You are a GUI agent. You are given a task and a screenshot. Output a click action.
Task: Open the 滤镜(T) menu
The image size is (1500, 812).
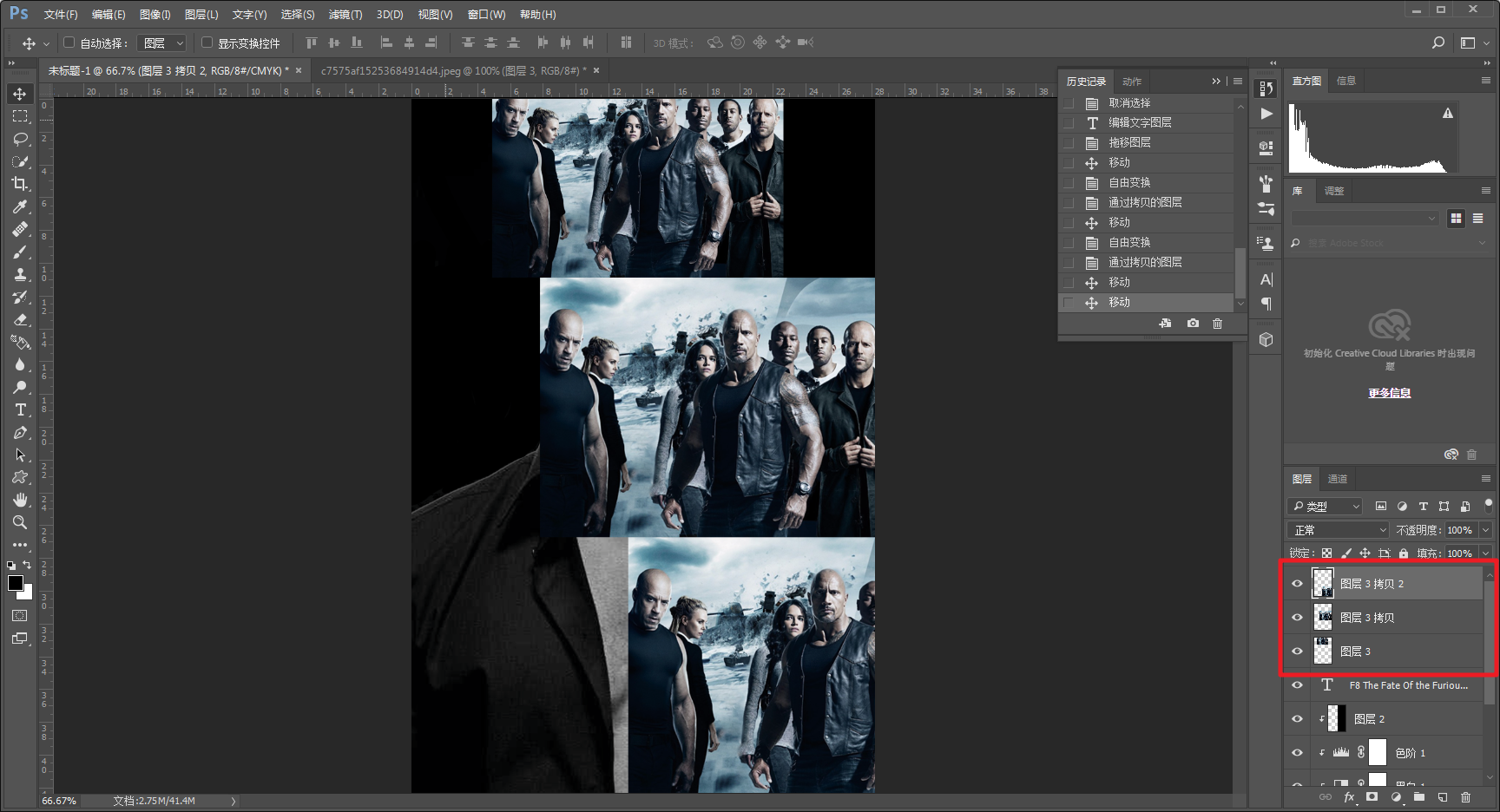click(345, 15)
